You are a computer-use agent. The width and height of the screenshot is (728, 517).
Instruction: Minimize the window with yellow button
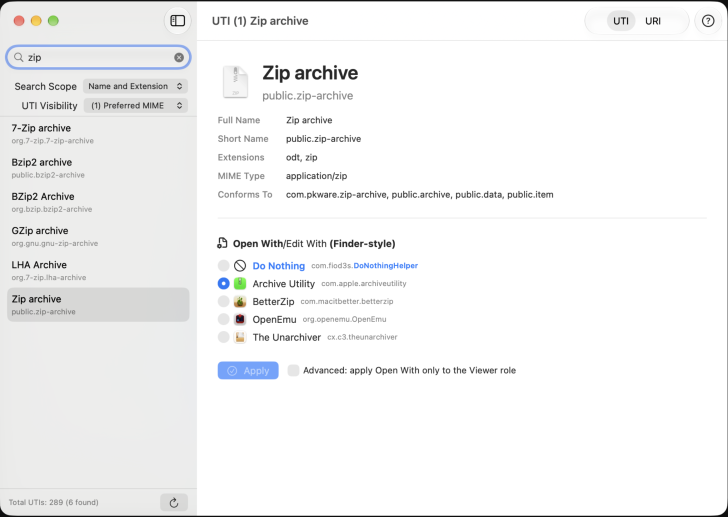[36, 20]
